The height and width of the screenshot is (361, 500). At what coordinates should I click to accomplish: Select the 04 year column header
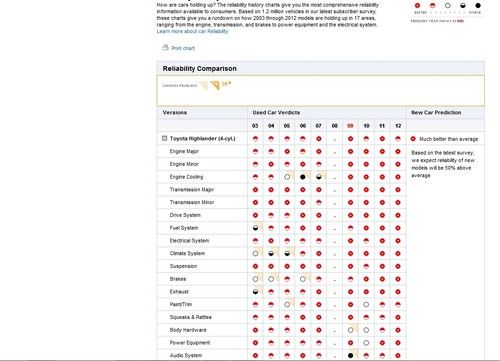pyautogui.click(x=271, y=126)
